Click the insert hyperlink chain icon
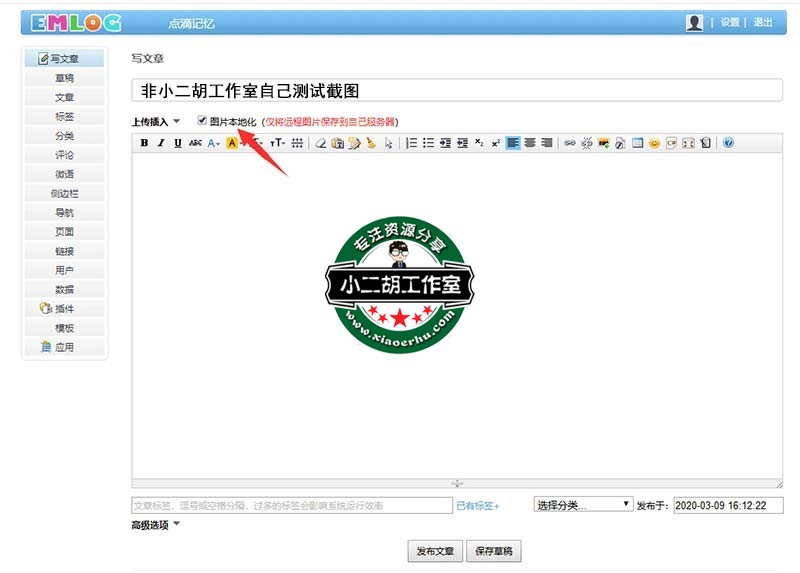The width and height of the screenshot is (800, 573). tap(570, 143)
